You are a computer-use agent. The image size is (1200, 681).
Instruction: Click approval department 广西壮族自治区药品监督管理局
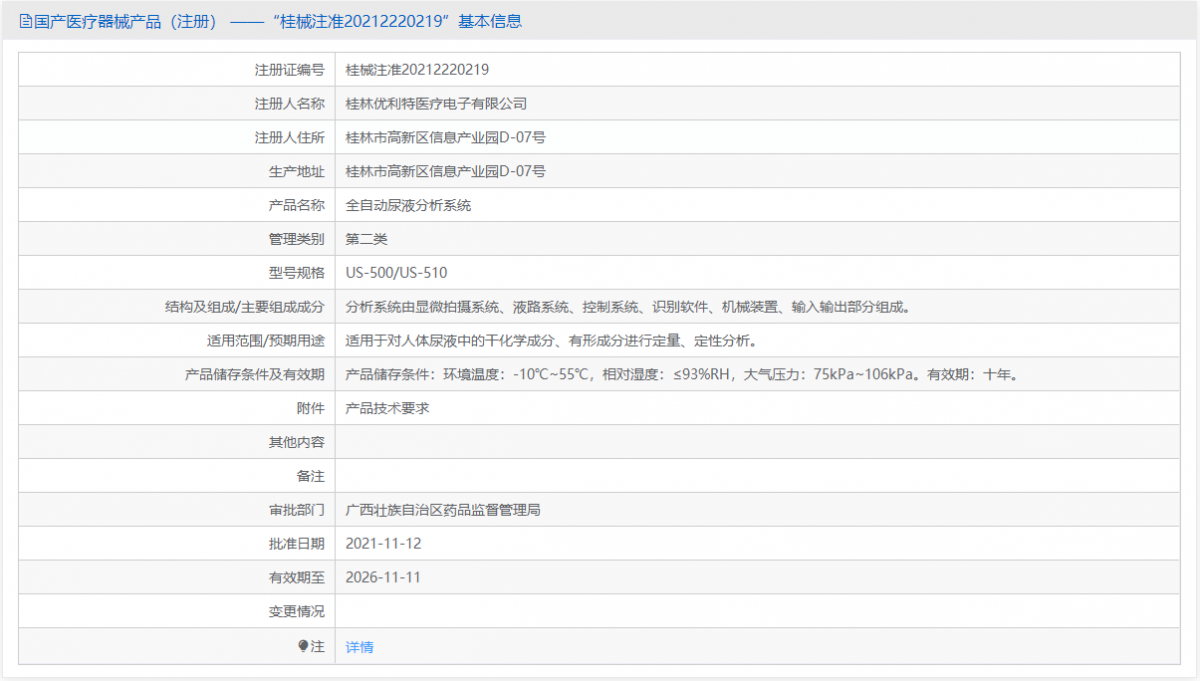443,510
